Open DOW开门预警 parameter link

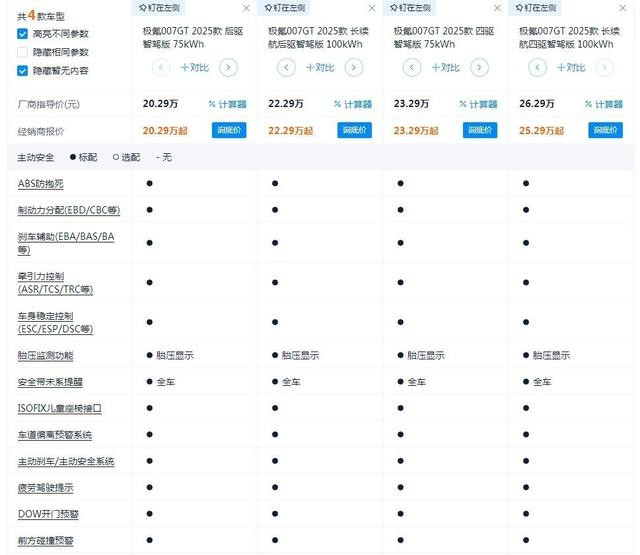pyautogui.click(x=48, y=514)
